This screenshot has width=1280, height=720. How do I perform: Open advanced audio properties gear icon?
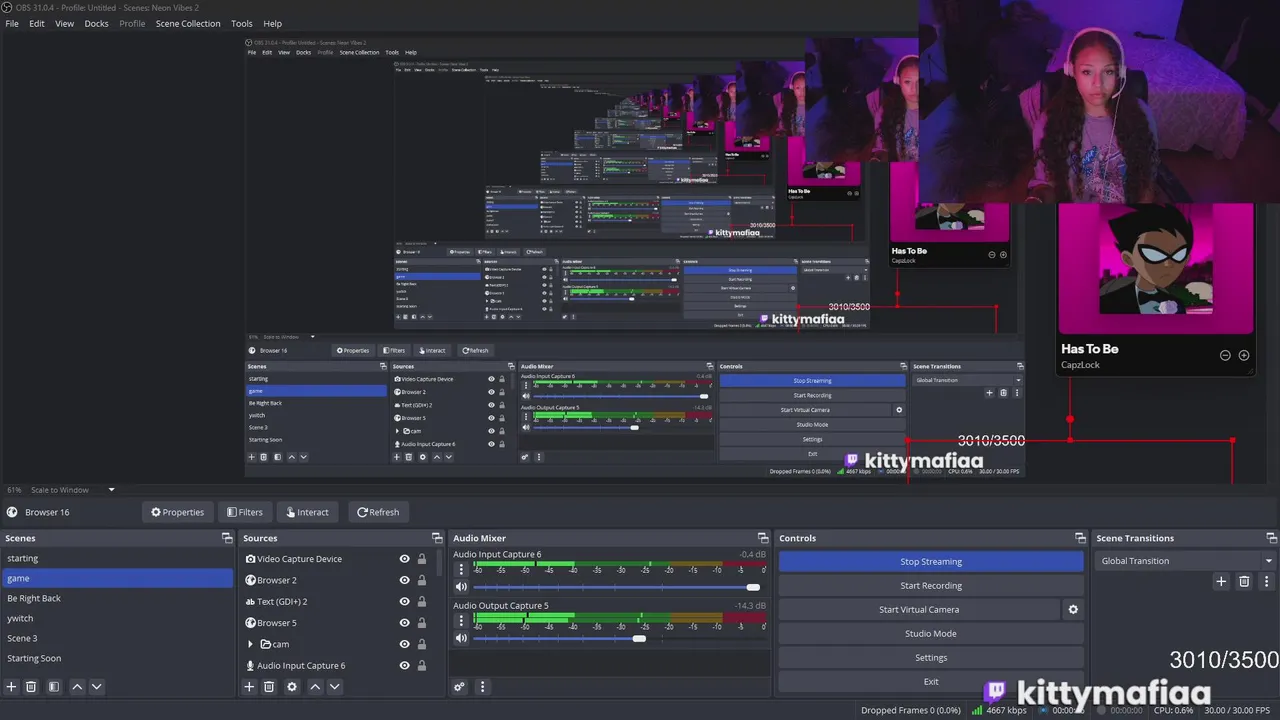(459, 687)
